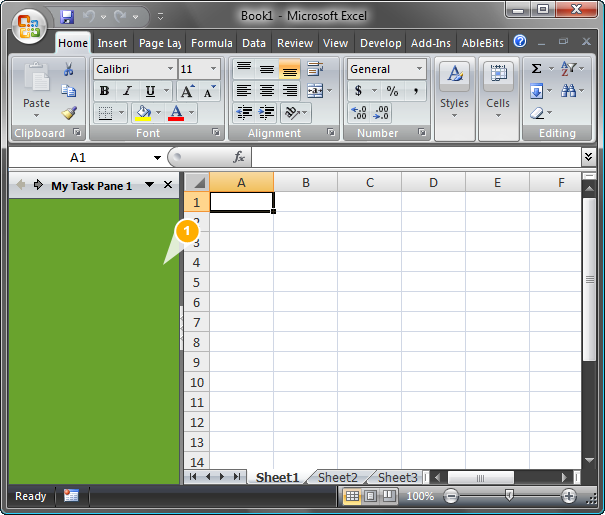Open the Styles gallery button
Viewport: 605px width, 515px height.
coord(454,90)
